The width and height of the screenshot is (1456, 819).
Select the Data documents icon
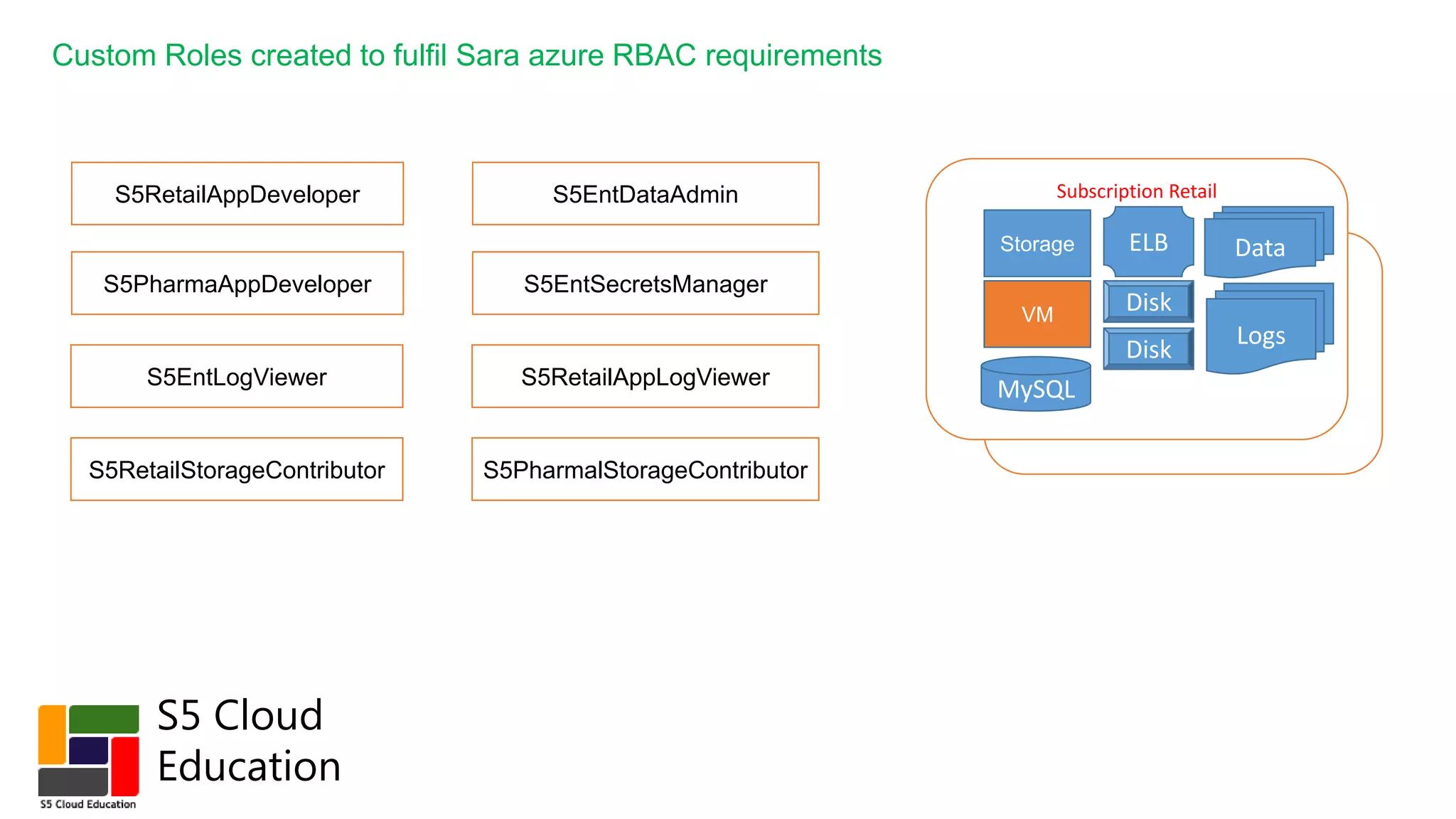tap(1262, 247)
